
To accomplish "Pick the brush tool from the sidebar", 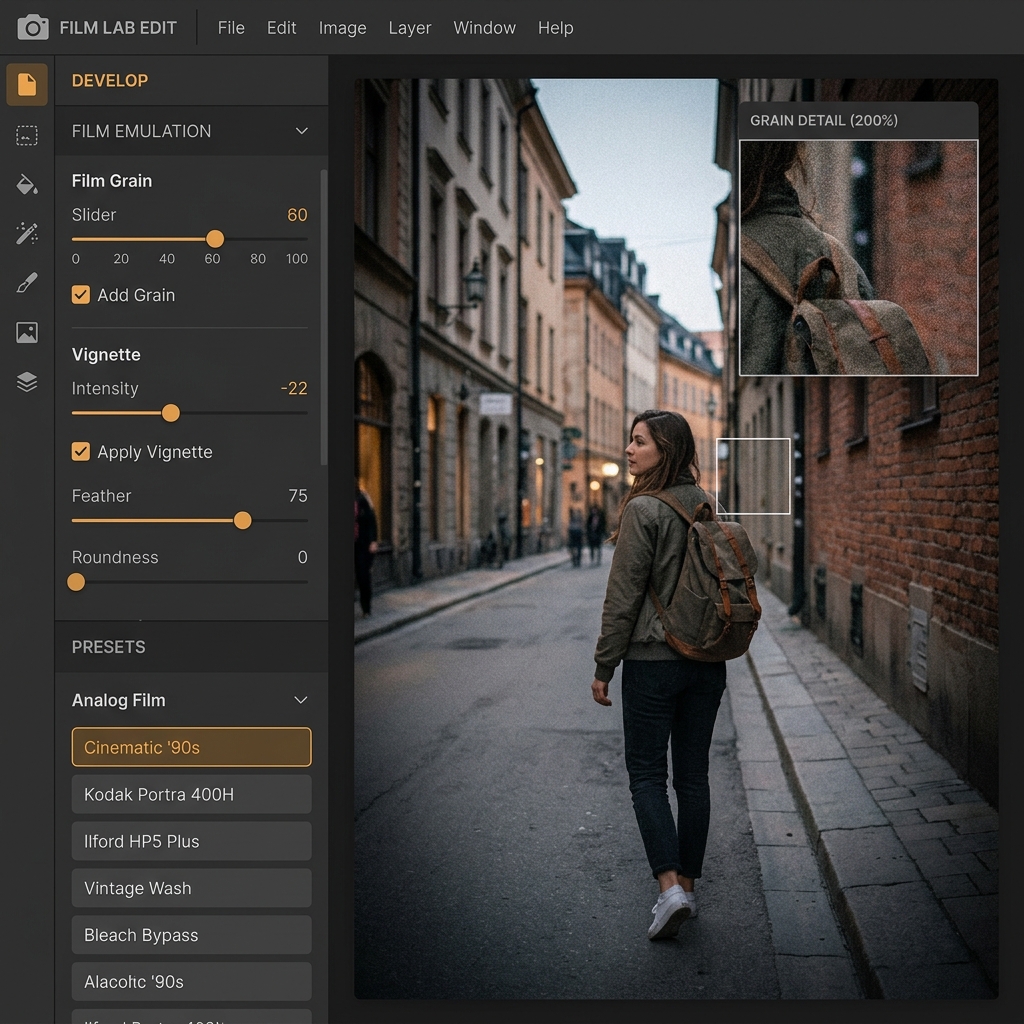I will tap(26, 282).
